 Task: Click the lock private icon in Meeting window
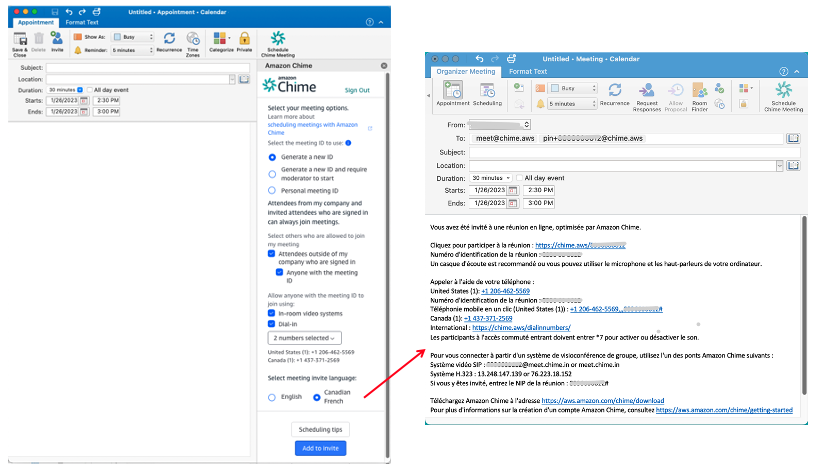(x=744, y=104)
